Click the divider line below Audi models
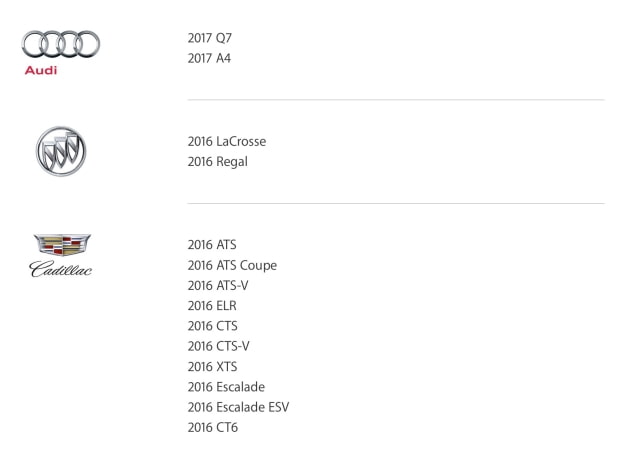The image size is (640, 464). (x=396, y=100)
